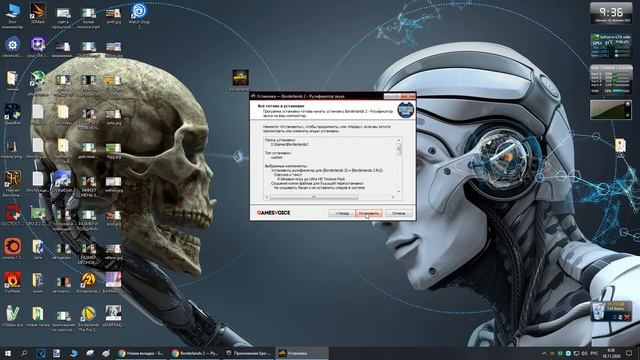This screenshot has height=360, width=640.
Task: Open the GPU-Z desktop shortcut
Action: [38, 216]
